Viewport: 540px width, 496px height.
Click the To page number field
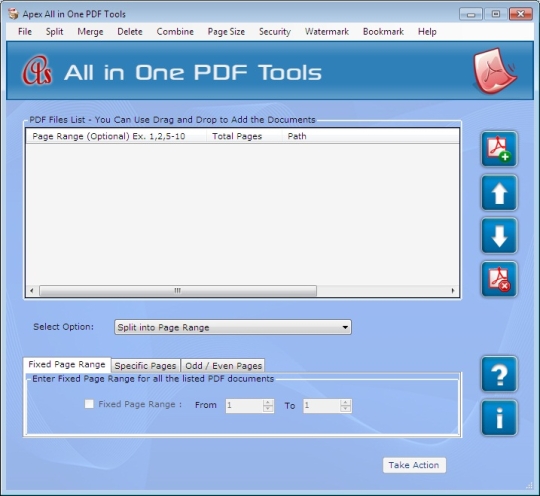[322, 406]
